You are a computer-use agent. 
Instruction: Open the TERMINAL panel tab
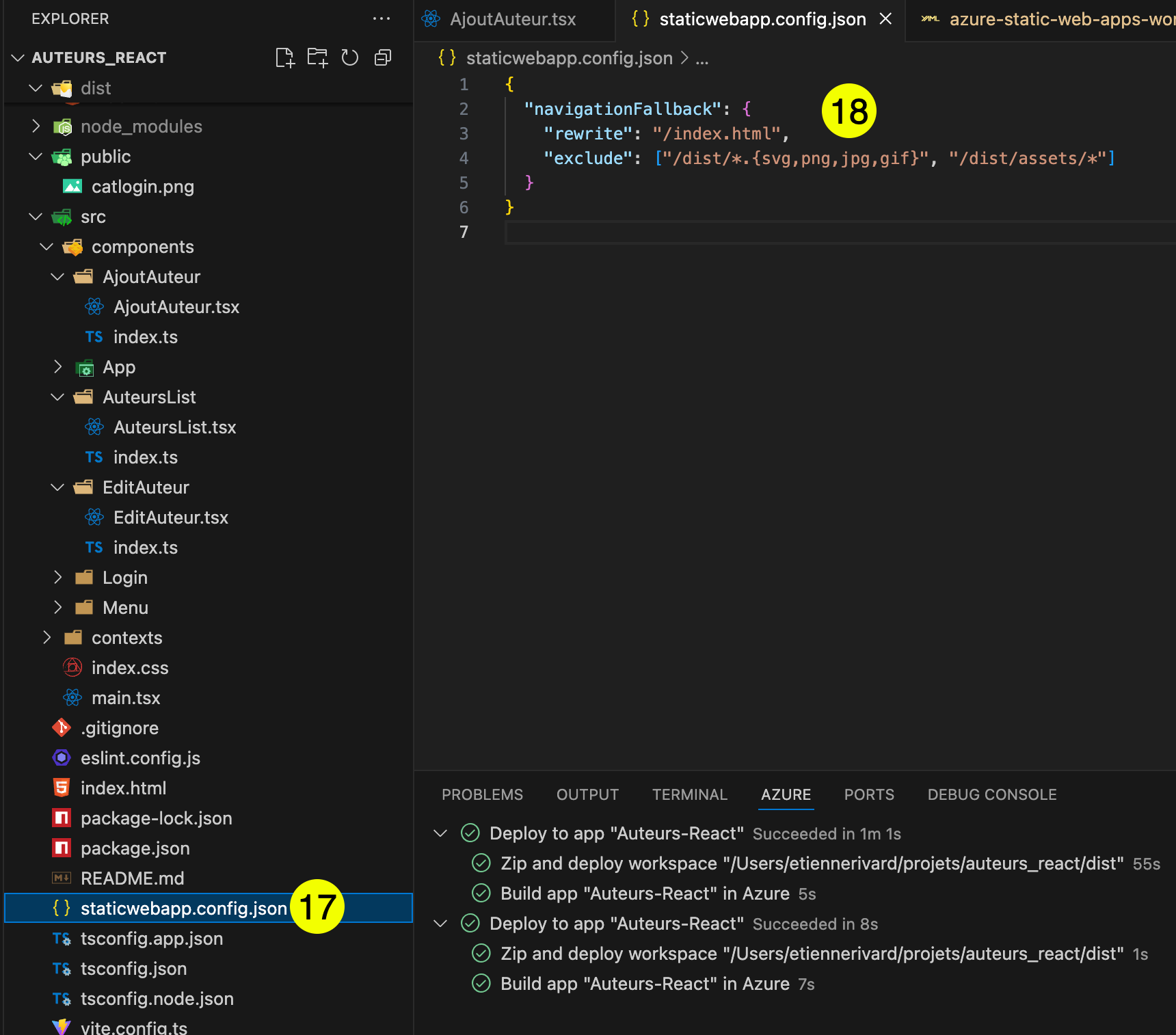coord(689,794)
